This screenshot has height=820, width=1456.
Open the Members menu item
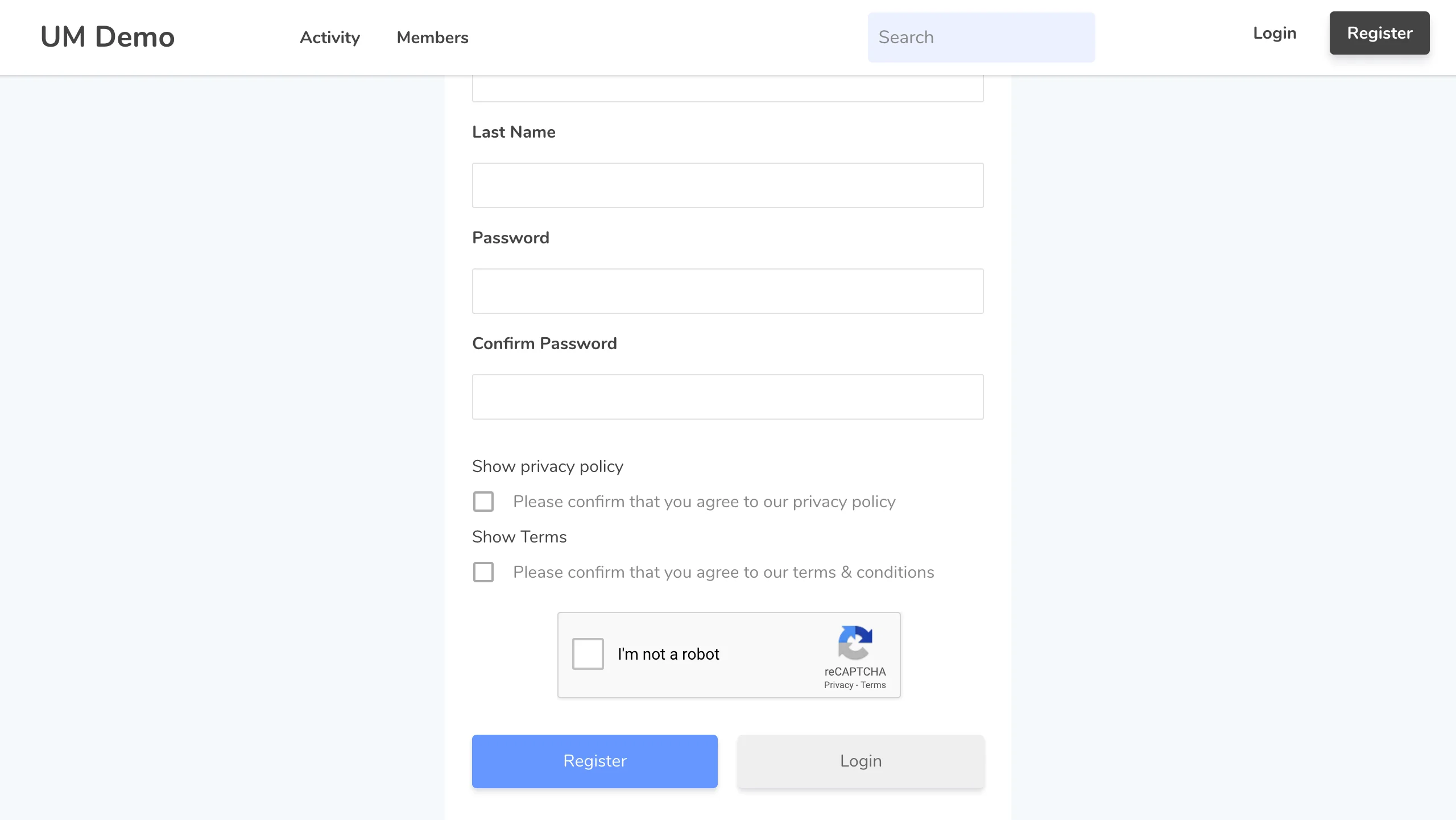point(432,38)
